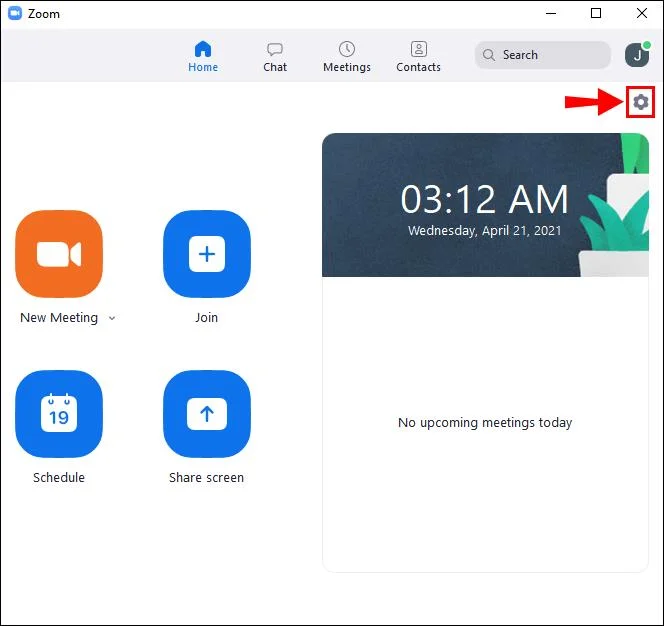Maximize the Zoom window
The height and width of the screenshot is (626, 664).
pyautogui.click(x=596, y=14)
